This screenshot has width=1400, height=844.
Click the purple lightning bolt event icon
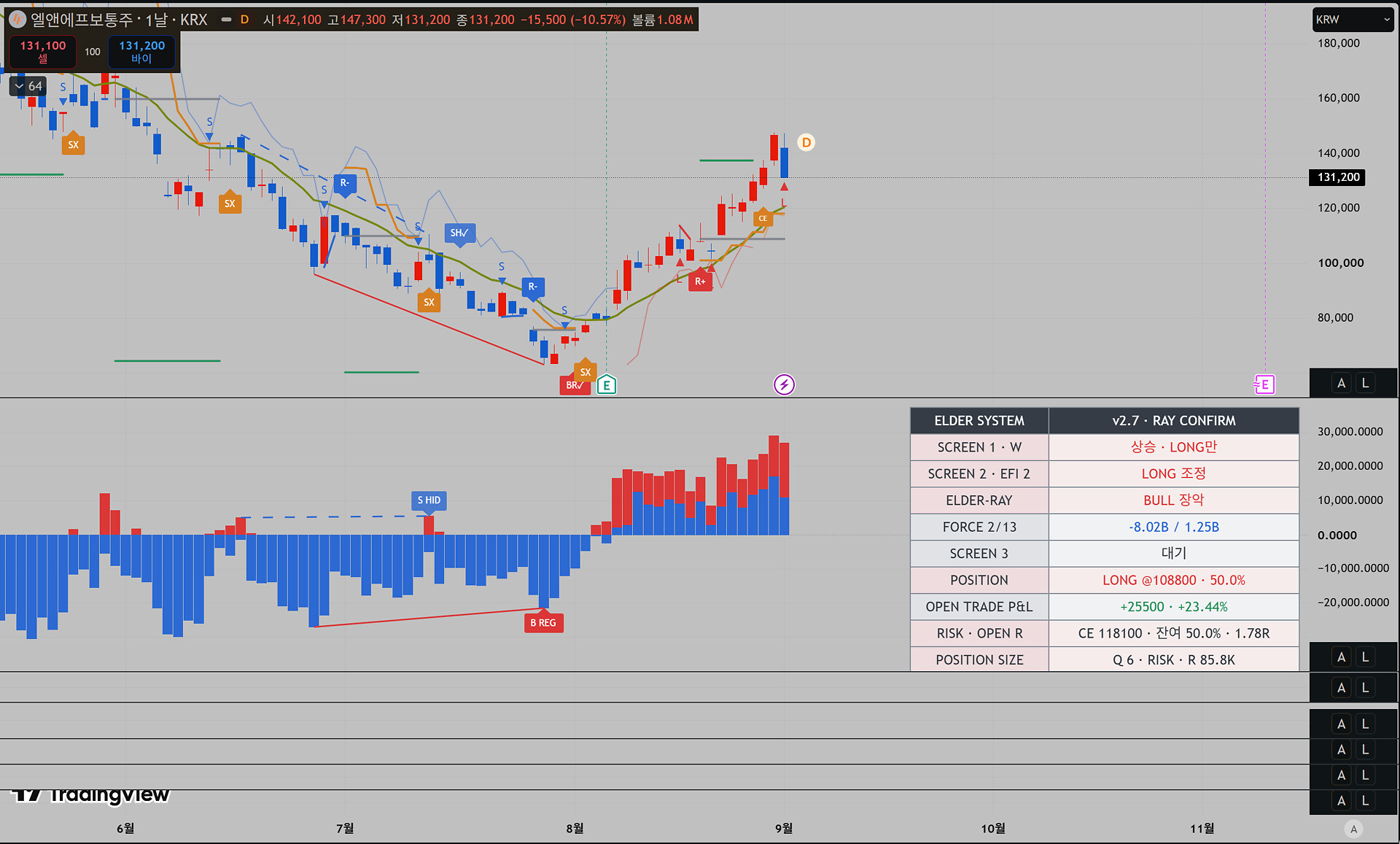coord(784,384)
